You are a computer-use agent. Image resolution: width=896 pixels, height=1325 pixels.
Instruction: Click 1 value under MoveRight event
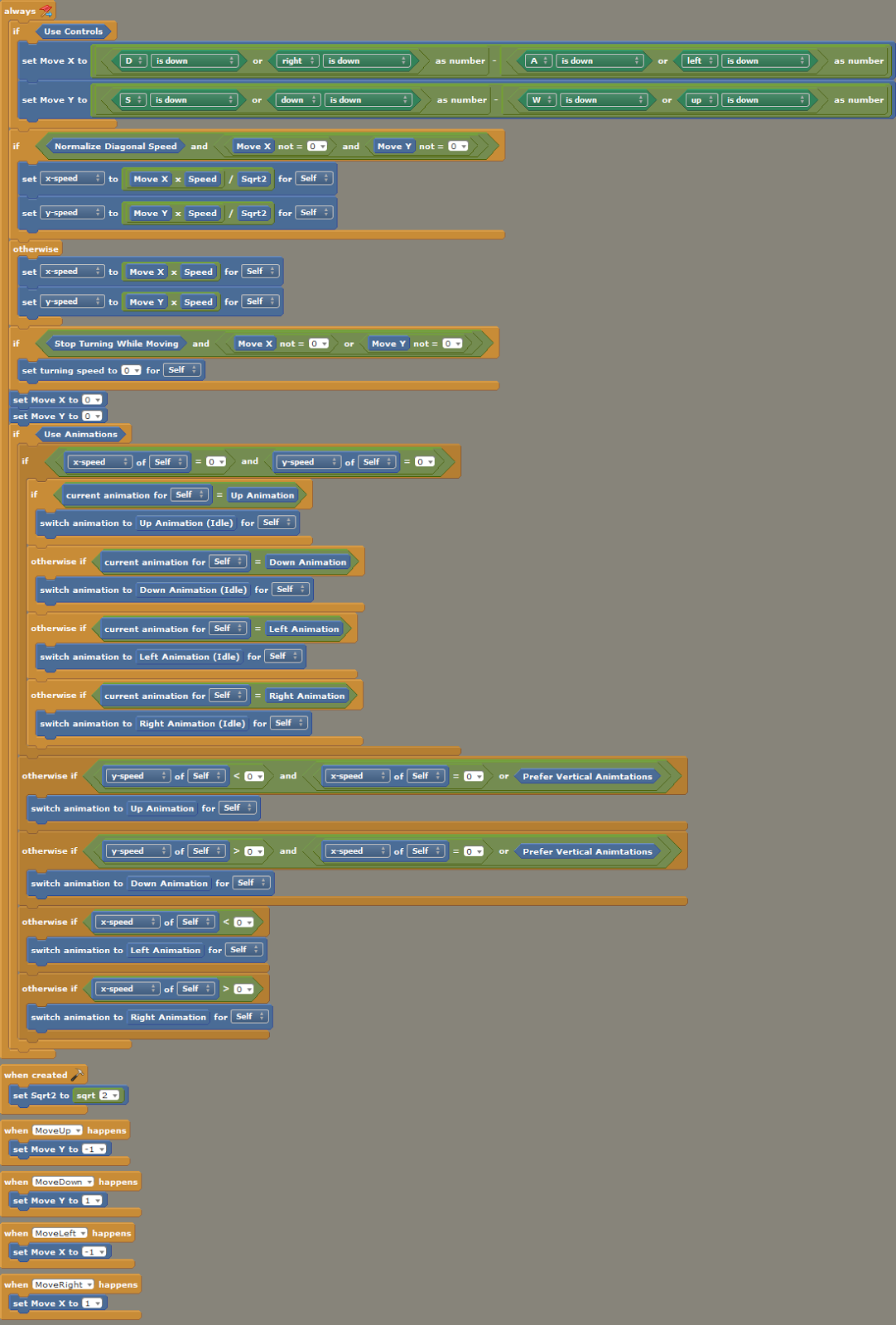click(x=91, y=1303)
